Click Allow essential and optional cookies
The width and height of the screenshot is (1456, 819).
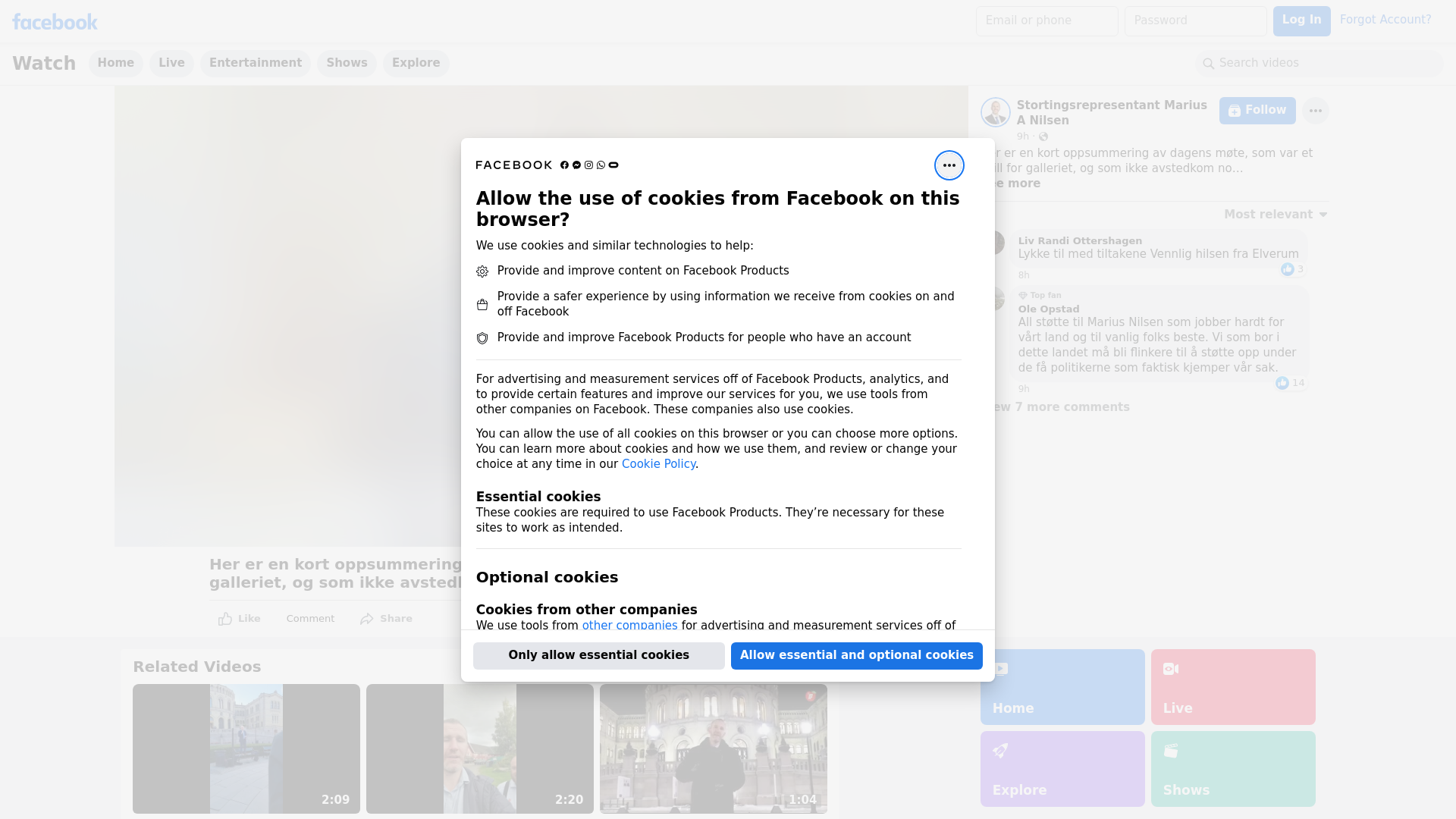pos(856,655)
